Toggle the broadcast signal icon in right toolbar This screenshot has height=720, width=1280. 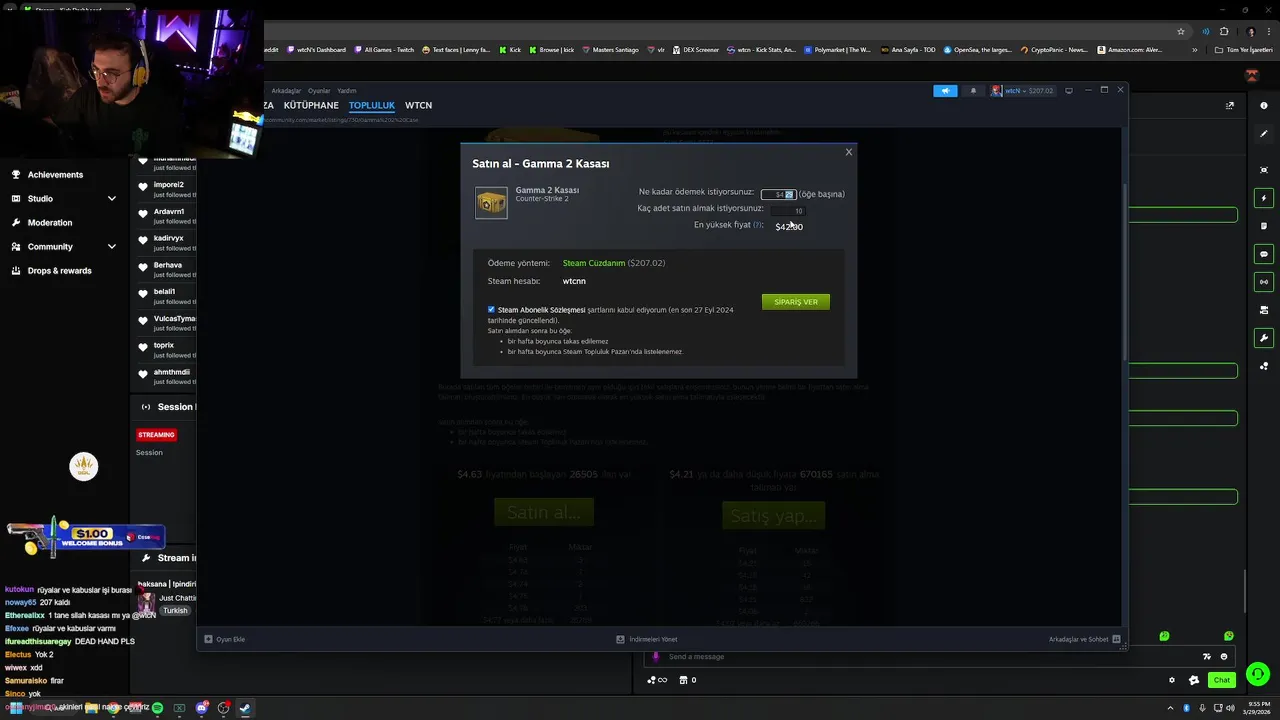click(x=1264, y=282)
